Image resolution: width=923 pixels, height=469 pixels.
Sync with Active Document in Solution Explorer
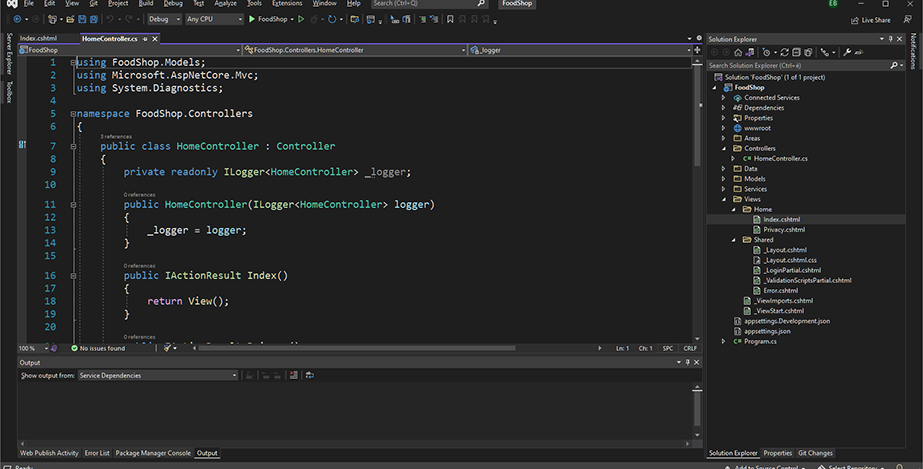(x=785, y=52)
